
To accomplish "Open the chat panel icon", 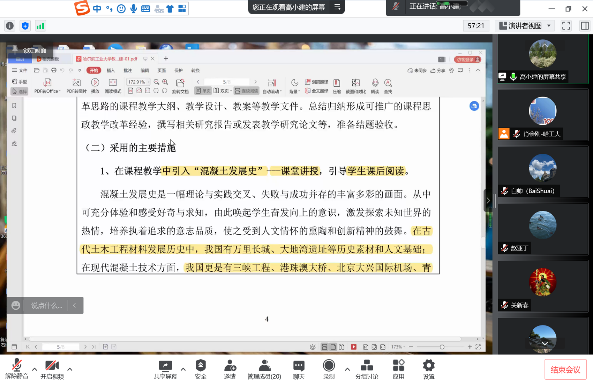I will click(x=299, y=369).
